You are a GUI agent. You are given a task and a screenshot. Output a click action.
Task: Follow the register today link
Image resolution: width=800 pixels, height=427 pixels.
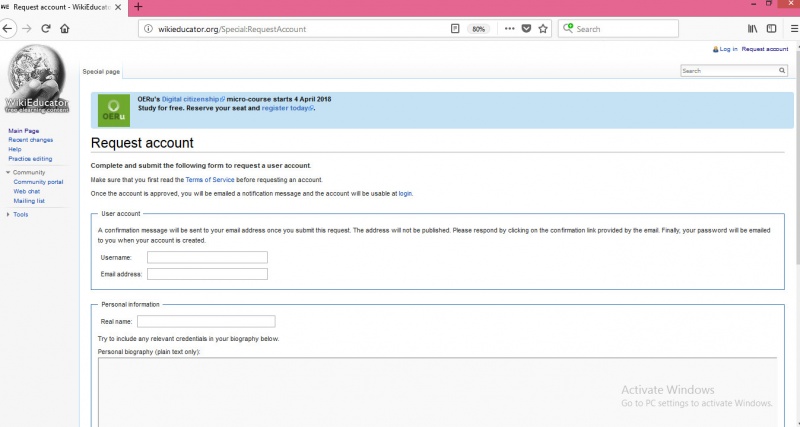coord(287,108)
